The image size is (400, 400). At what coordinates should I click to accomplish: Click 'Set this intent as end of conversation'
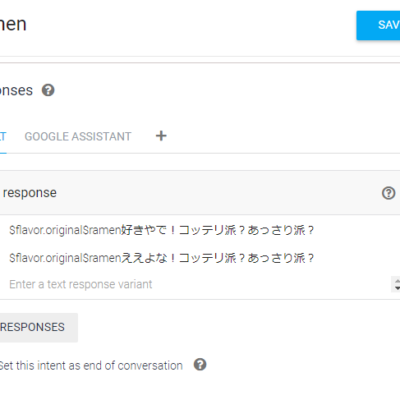tap(91, 365)
